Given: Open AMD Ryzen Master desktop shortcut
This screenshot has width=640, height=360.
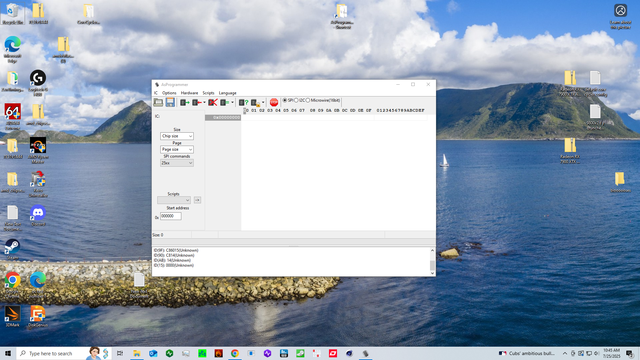Looking at the screenshot, I should (38, 150).
